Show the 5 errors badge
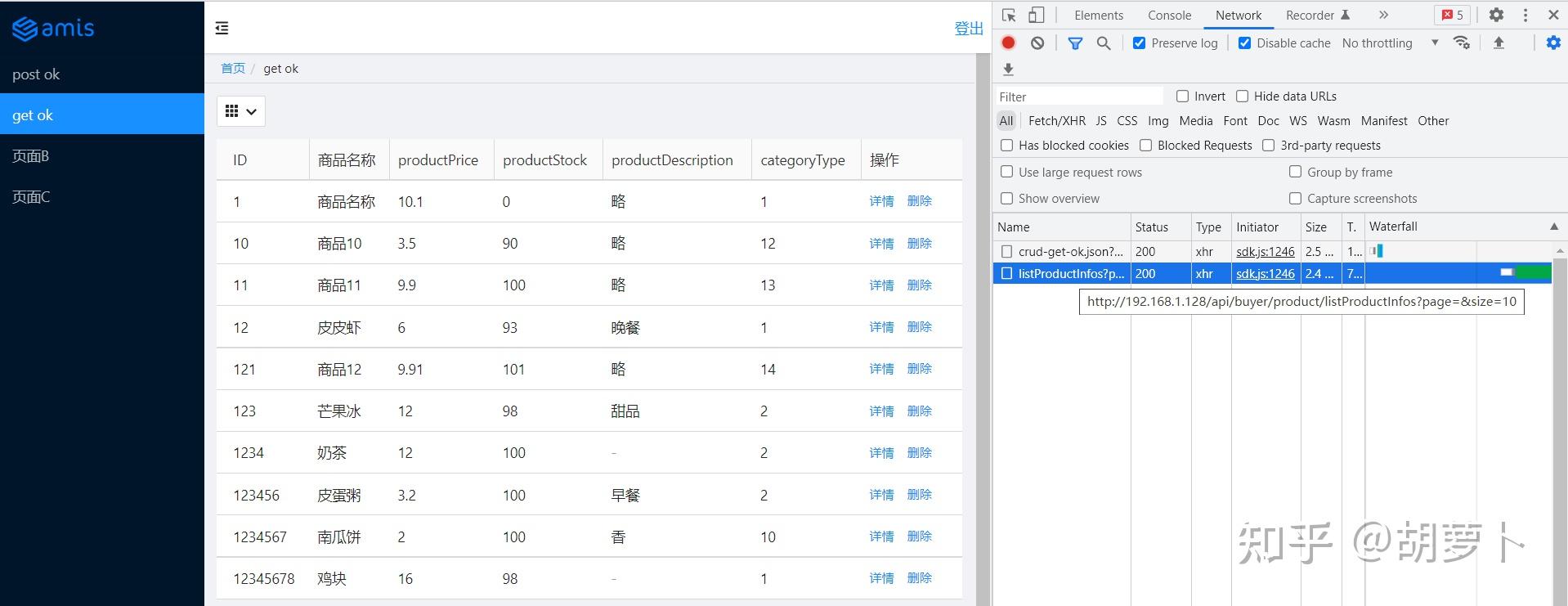This screenshot has width=1568, height=606. click(1453, 15)
